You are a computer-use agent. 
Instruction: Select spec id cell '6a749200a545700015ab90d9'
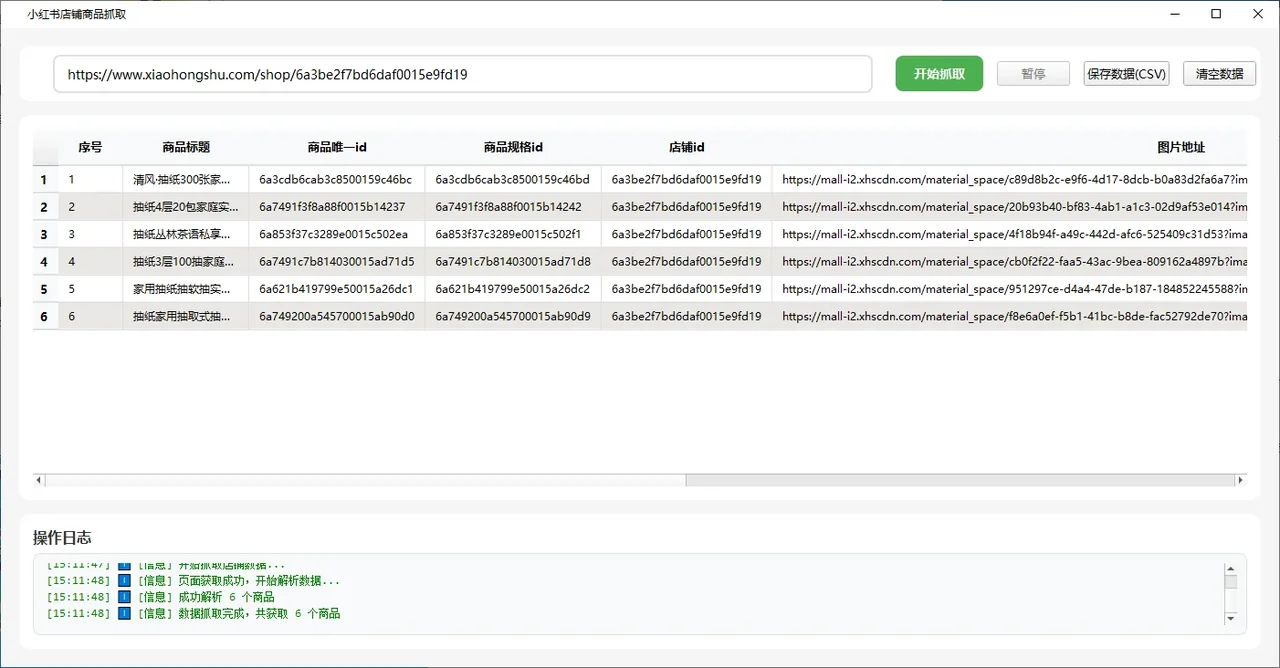pos(513,316)
